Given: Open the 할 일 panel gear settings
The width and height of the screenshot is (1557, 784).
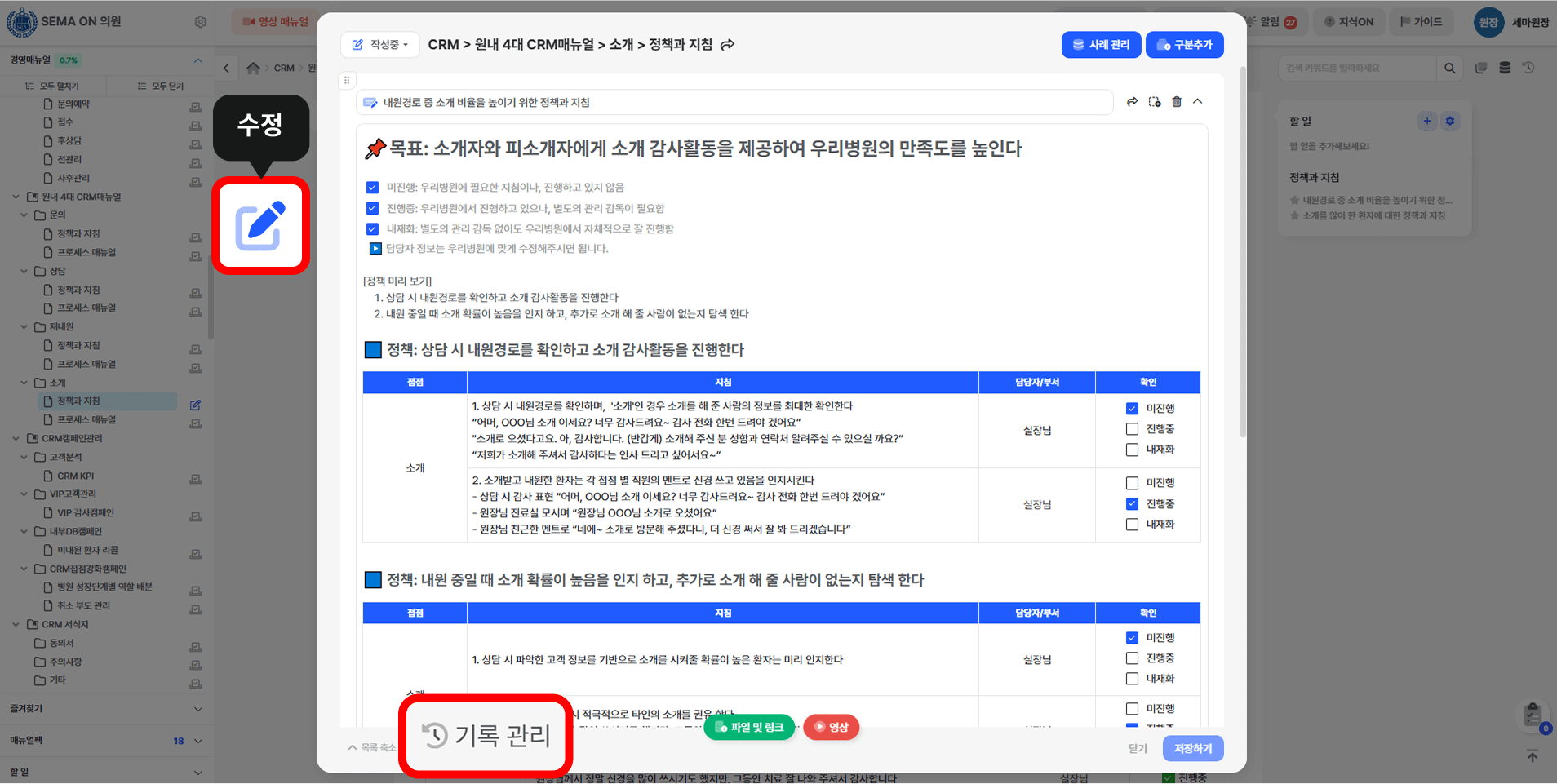Looking at the screenshot, I should pos(1450,122).
